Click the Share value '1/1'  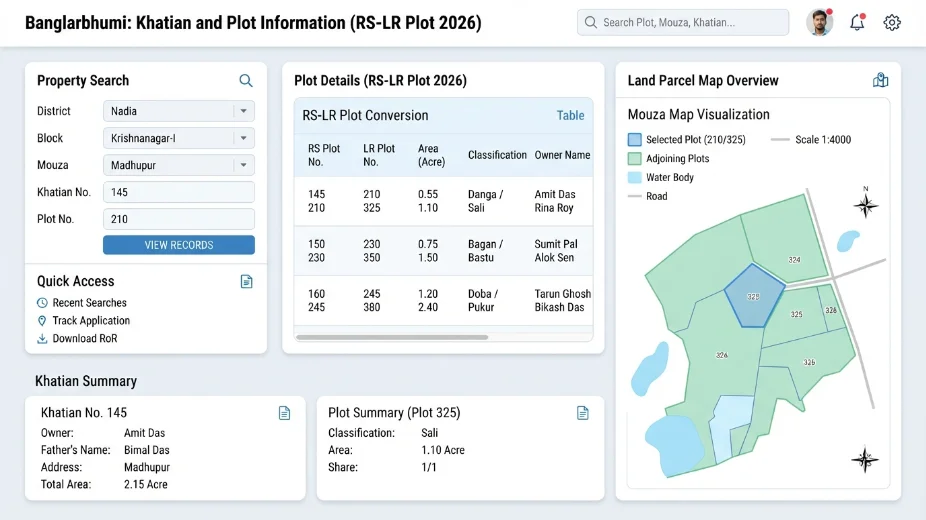click(x=429, y=467)
